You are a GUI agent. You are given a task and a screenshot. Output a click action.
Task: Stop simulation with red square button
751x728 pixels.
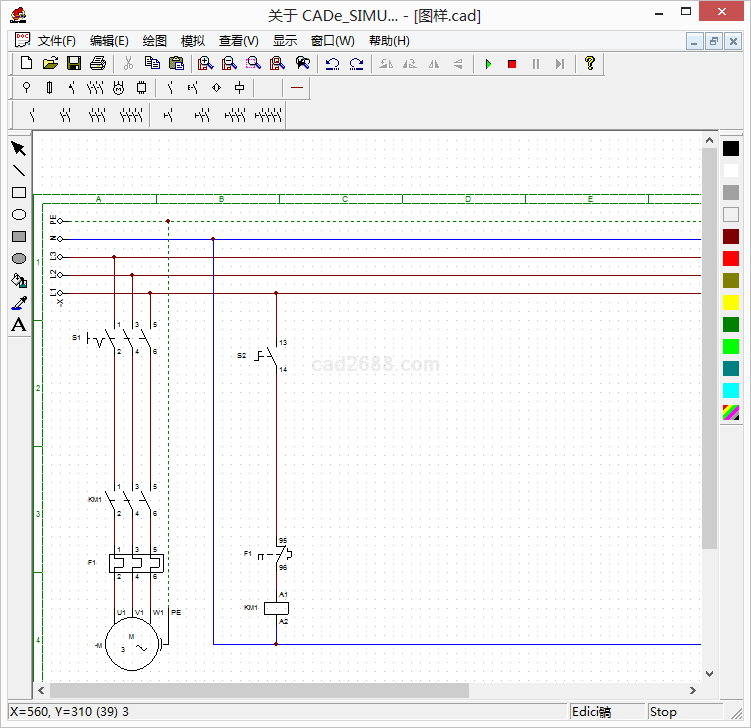point(512,64)
